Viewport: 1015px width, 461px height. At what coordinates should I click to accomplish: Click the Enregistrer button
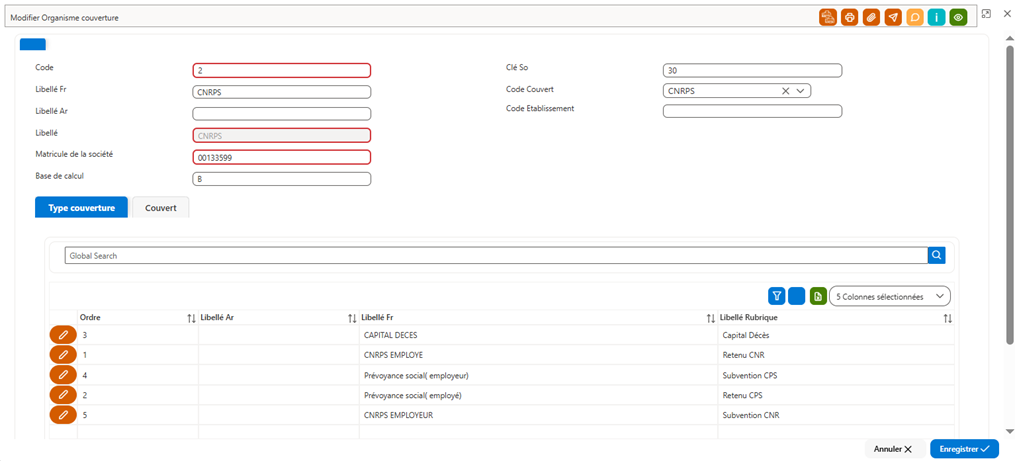(x=965, y=449)
